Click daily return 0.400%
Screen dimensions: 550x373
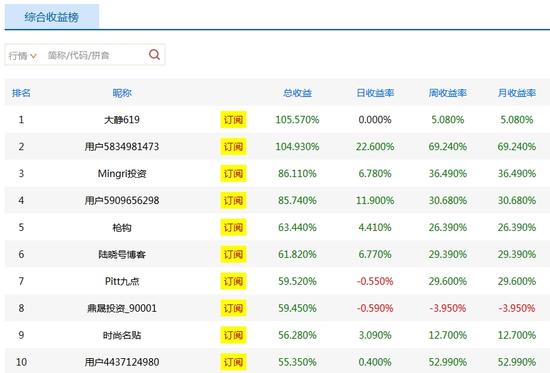(x=375, y=362)
